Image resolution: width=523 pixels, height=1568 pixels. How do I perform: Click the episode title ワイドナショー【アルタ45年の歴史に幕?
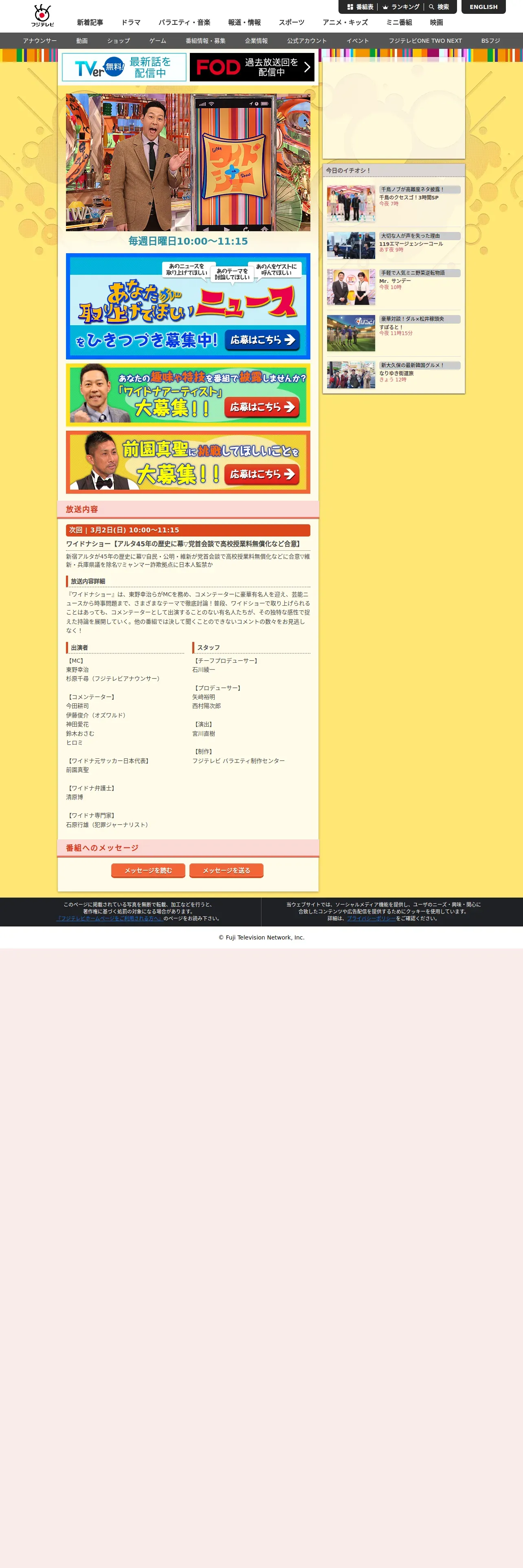pyautogui.click(x=184, y=544)
